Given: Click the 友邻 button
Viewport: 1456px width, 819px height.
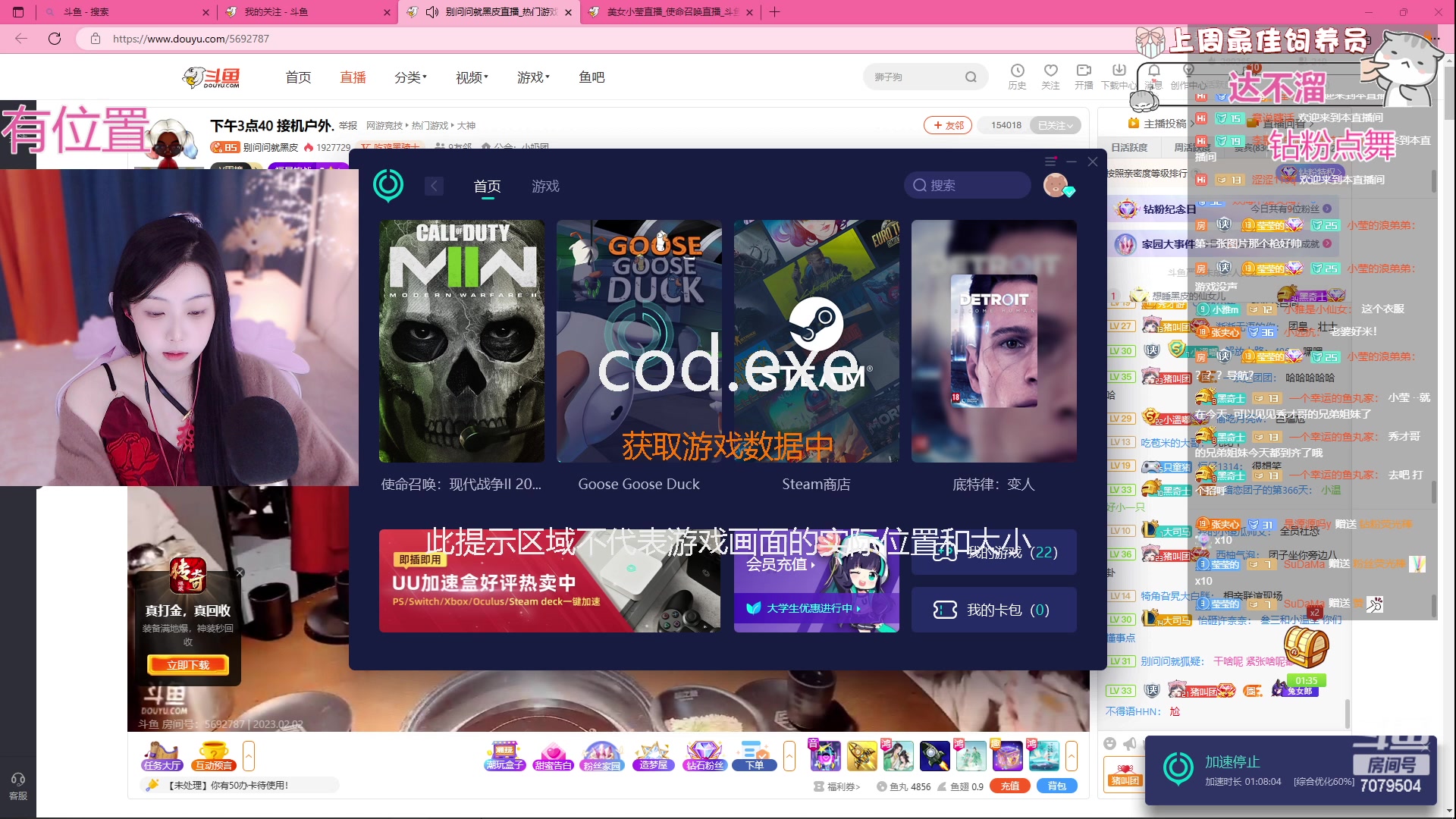Looking at the screenshot, I should [x=948, y=125].
